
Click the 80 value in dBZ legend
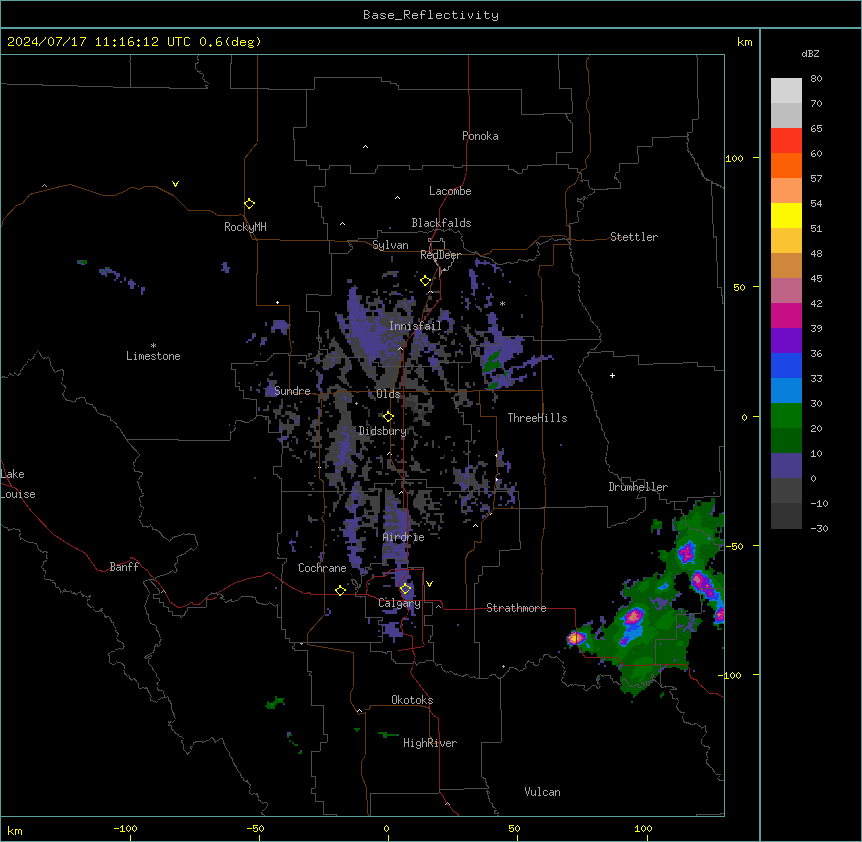816,79
